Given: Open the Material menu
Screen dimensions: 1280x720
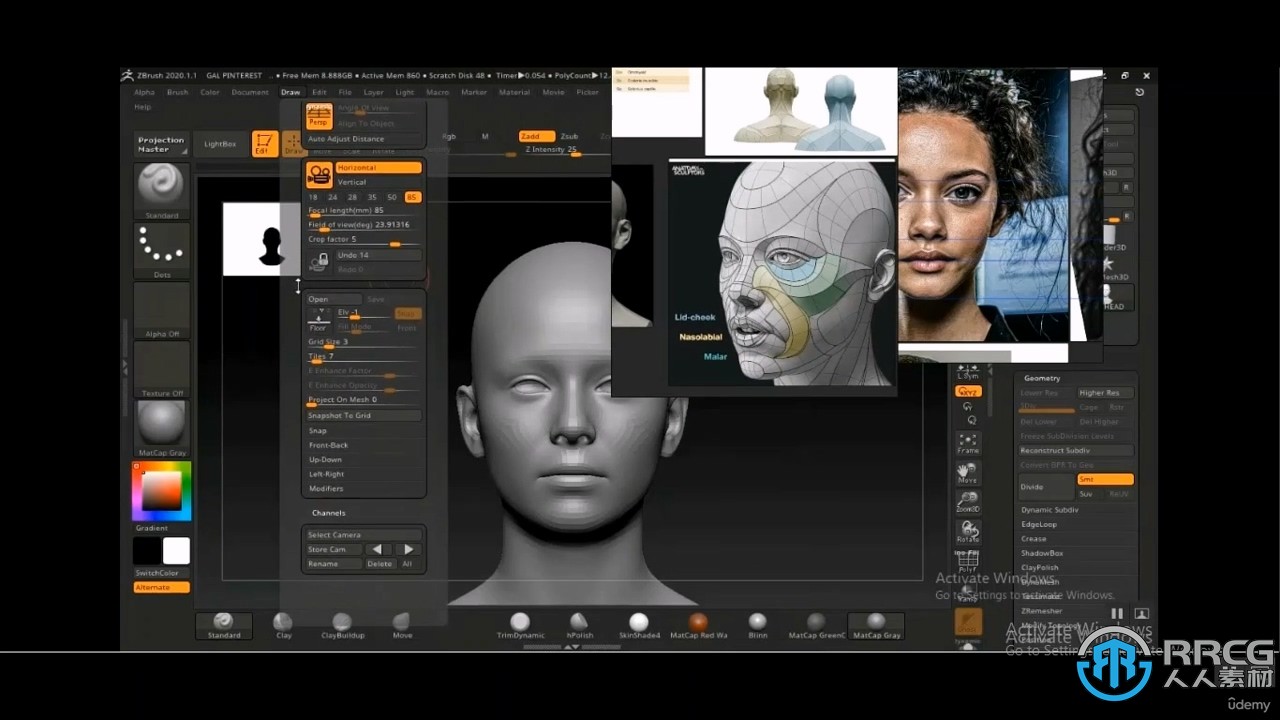Looking at the screenshot, I should click(x=514, y=92).
